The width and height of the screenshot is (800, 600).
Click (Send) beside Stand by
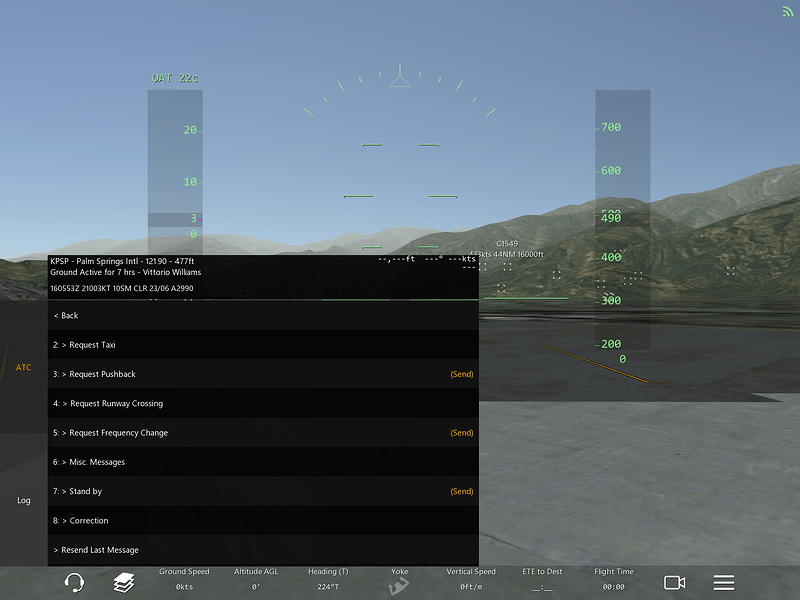[462, 491]
